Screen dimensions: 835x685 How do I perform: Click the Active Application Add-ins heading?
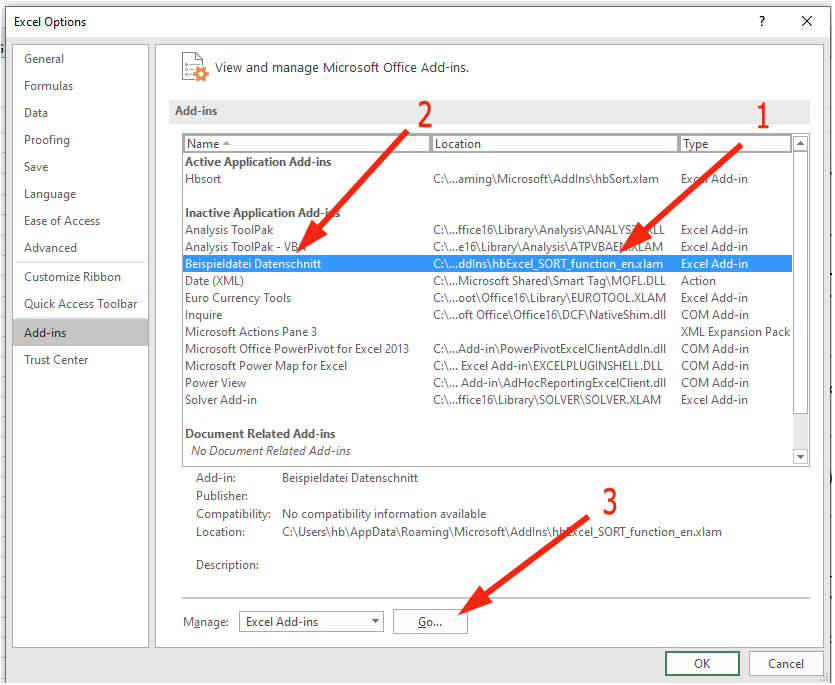coord(258,162)
